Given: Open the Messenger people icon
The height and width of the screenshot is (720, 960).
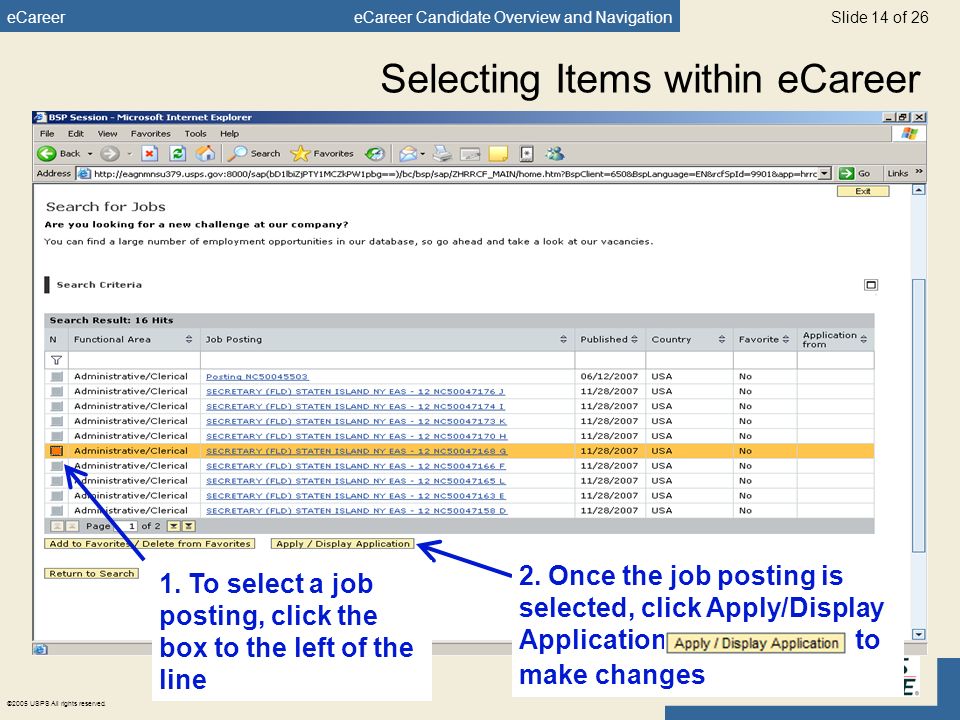Looking at the screenshot, I should 555,154.
